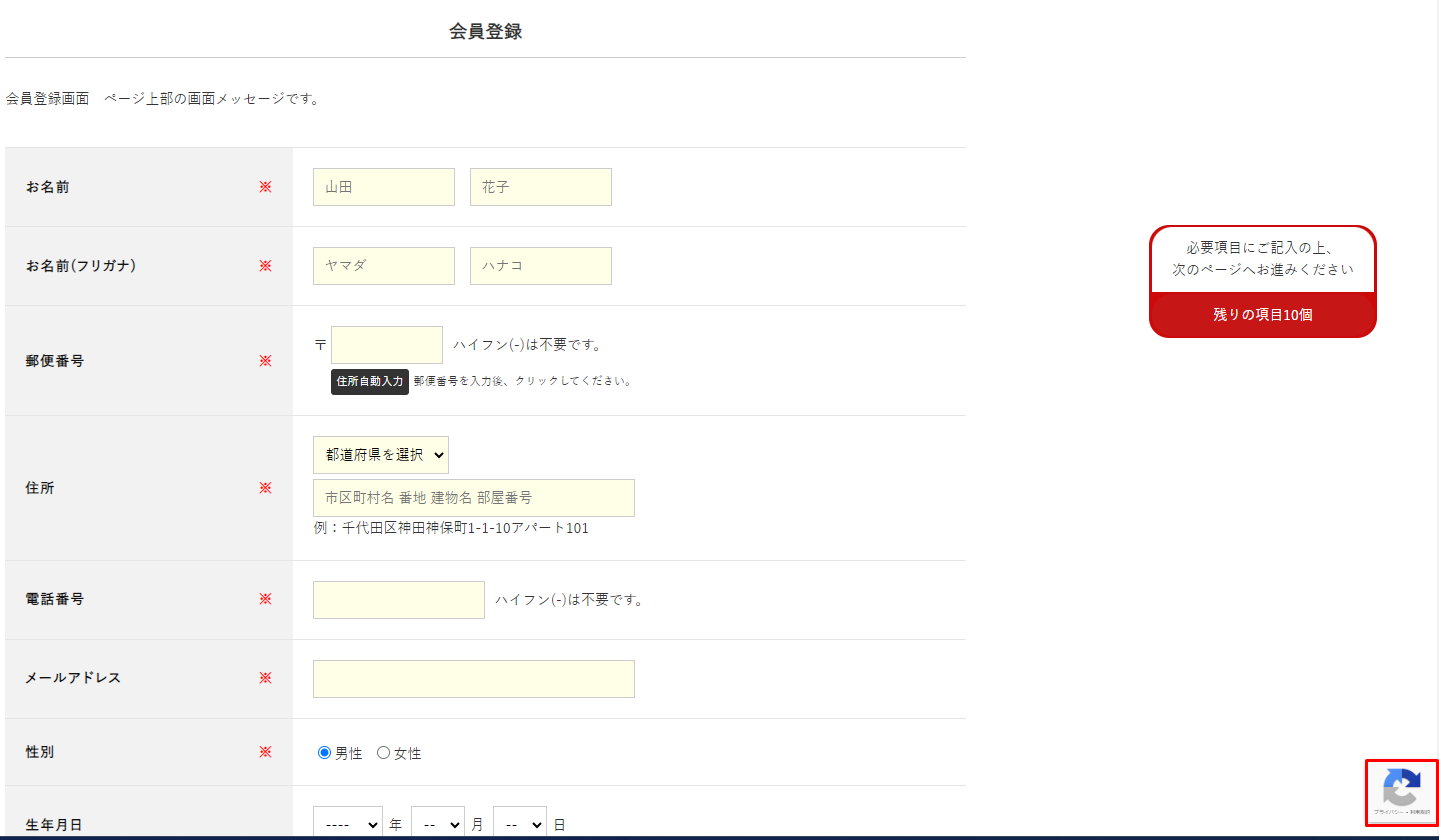Select the 男性 radio button
The image size is (1439, 840).
pyautogui.click(x=324, y=753)
